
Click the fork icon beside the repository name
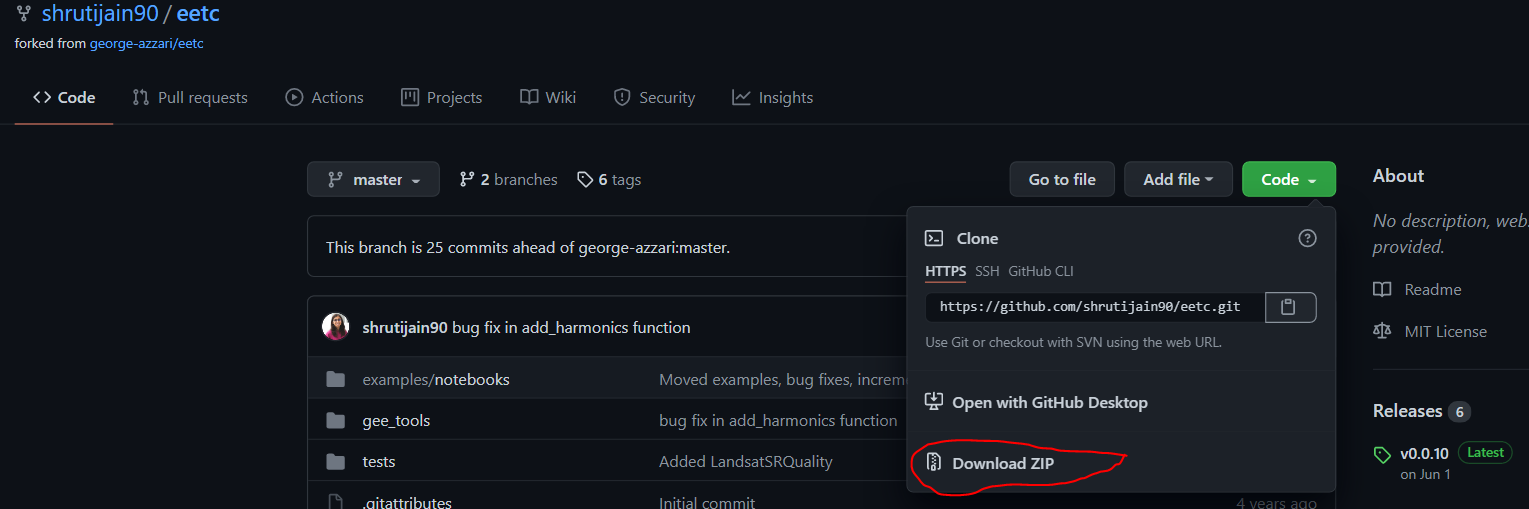coord(24,15)
